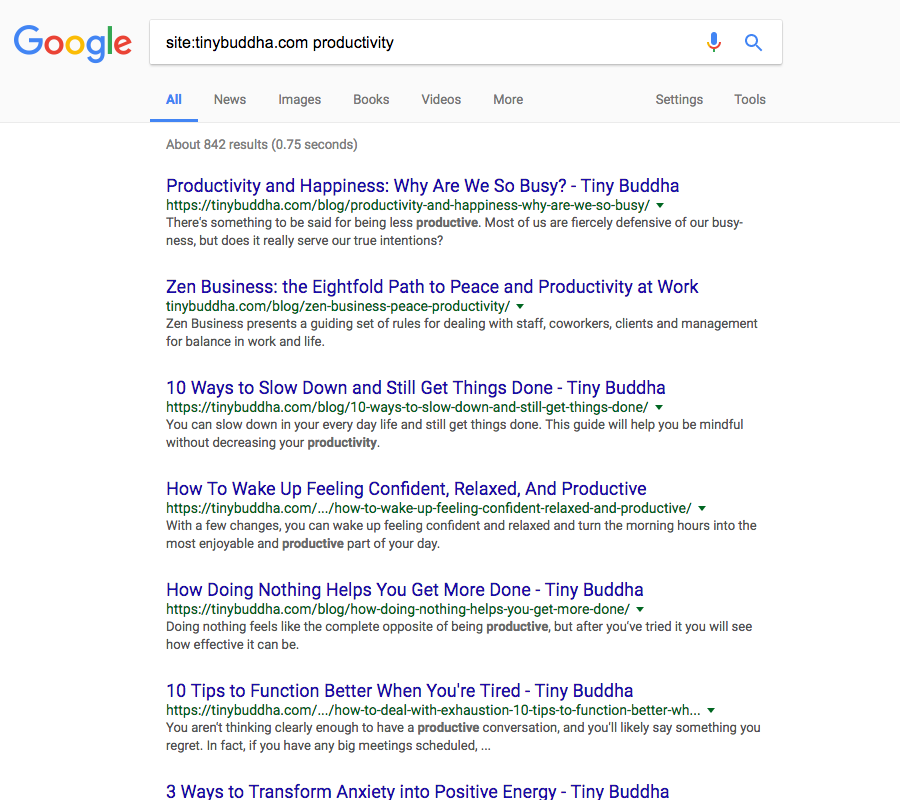
Task: Click the how-to-wake-up-feeling-confident-relaxed-and-productive URL text
Action: coord(429,508)
